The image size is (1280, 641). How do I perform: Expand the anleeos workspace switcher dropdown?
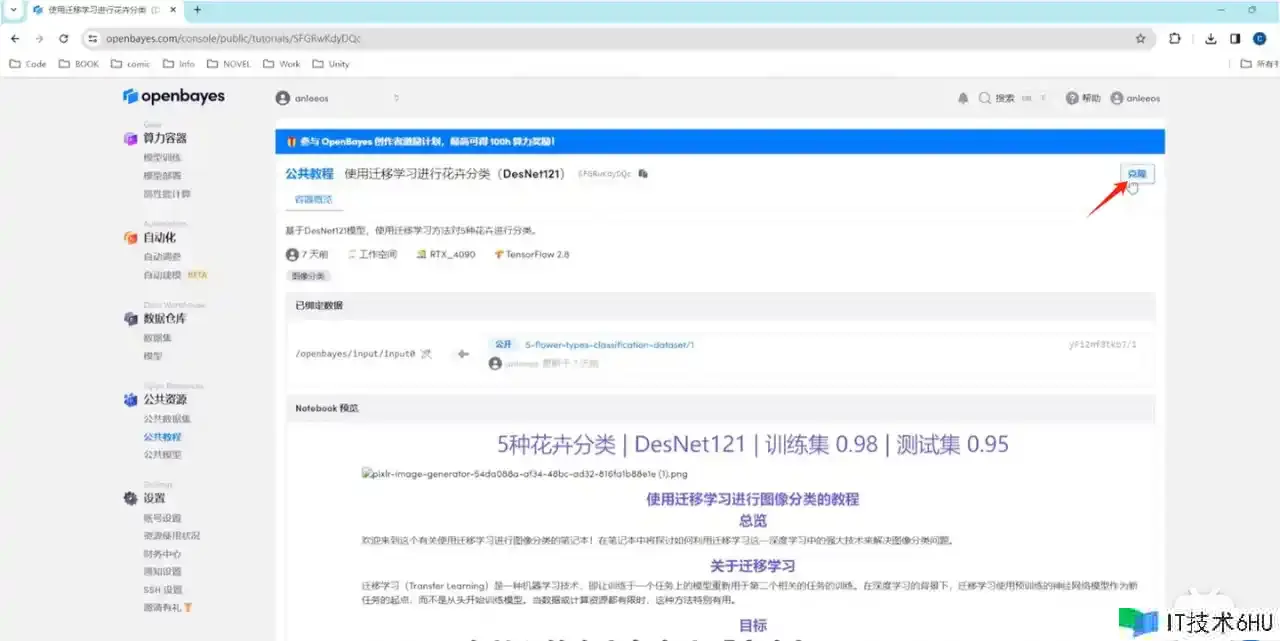pyautogui.click(x=396, y=98)
